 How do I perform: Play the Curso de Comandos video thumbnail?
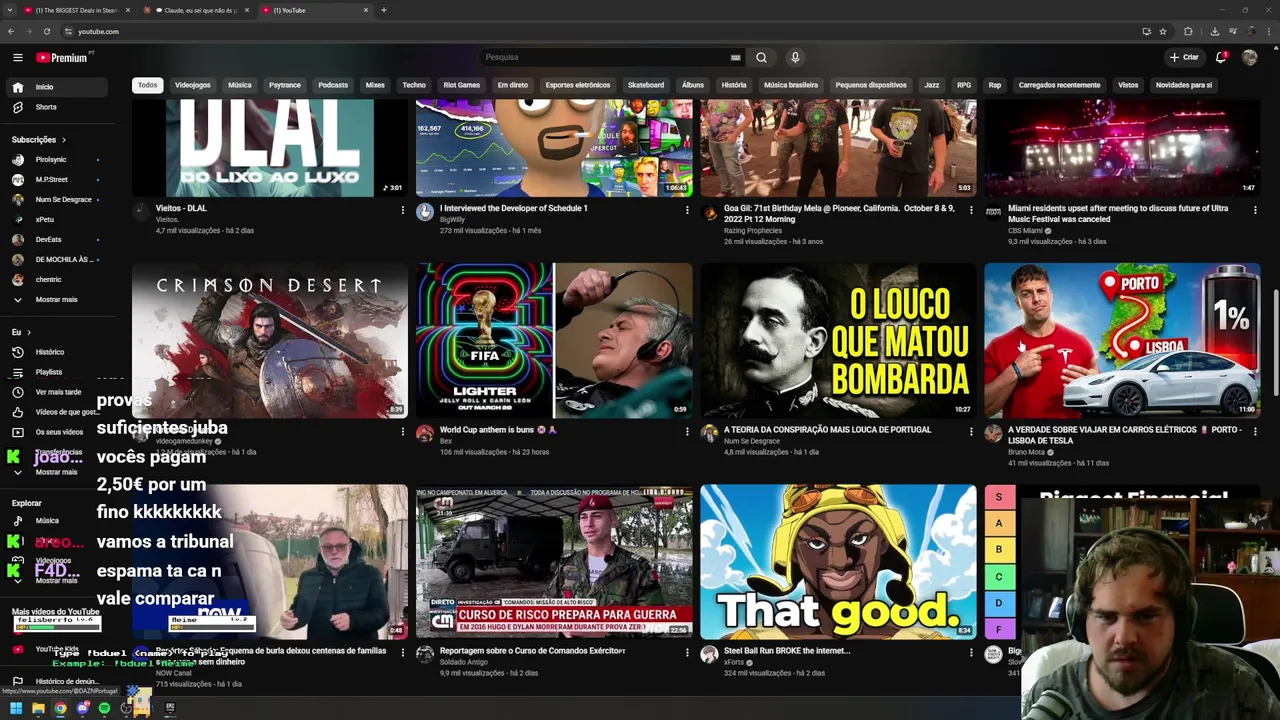click(554, 562)
